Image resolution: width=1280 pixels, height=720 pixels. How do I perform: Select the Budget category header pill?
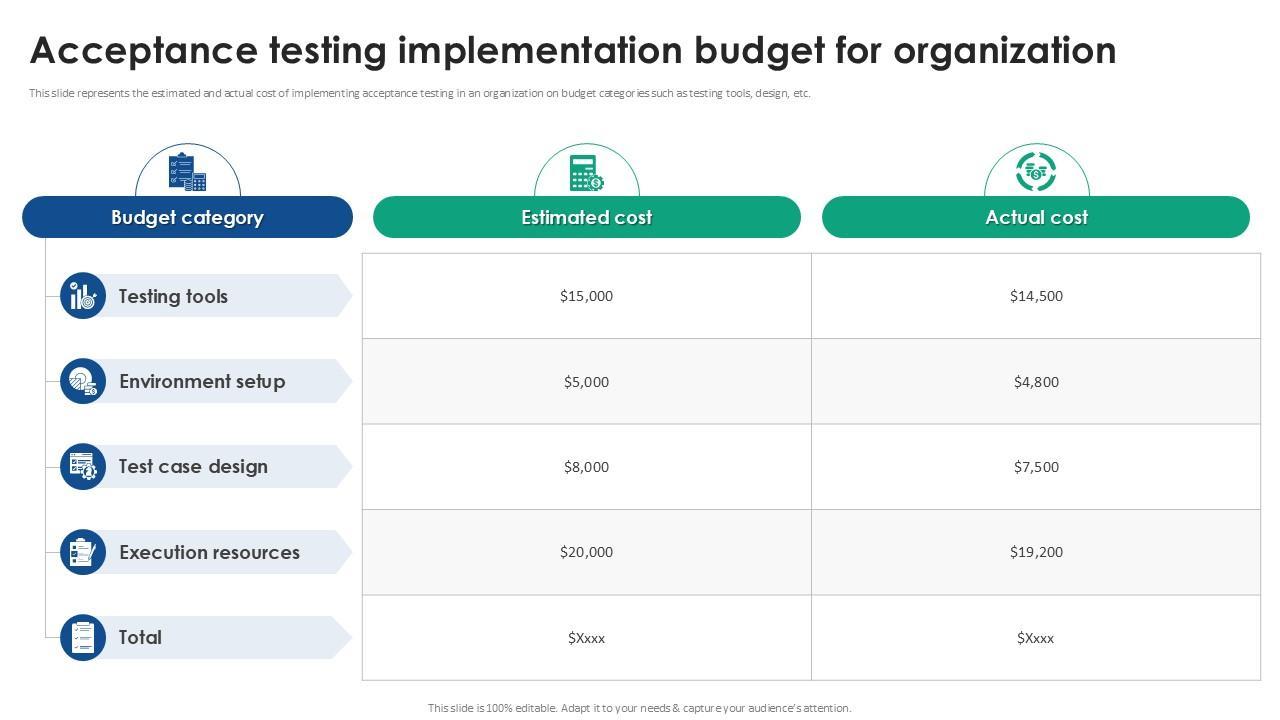coord(187,217)
